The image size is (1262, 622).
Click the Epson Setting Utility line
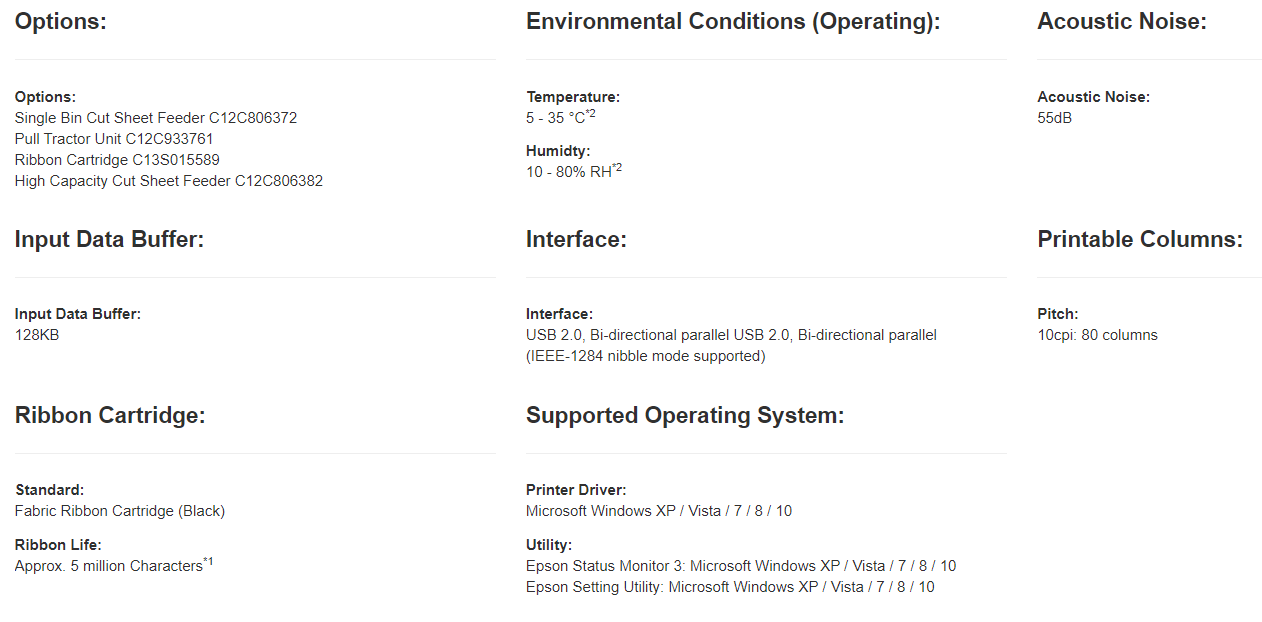730,587
